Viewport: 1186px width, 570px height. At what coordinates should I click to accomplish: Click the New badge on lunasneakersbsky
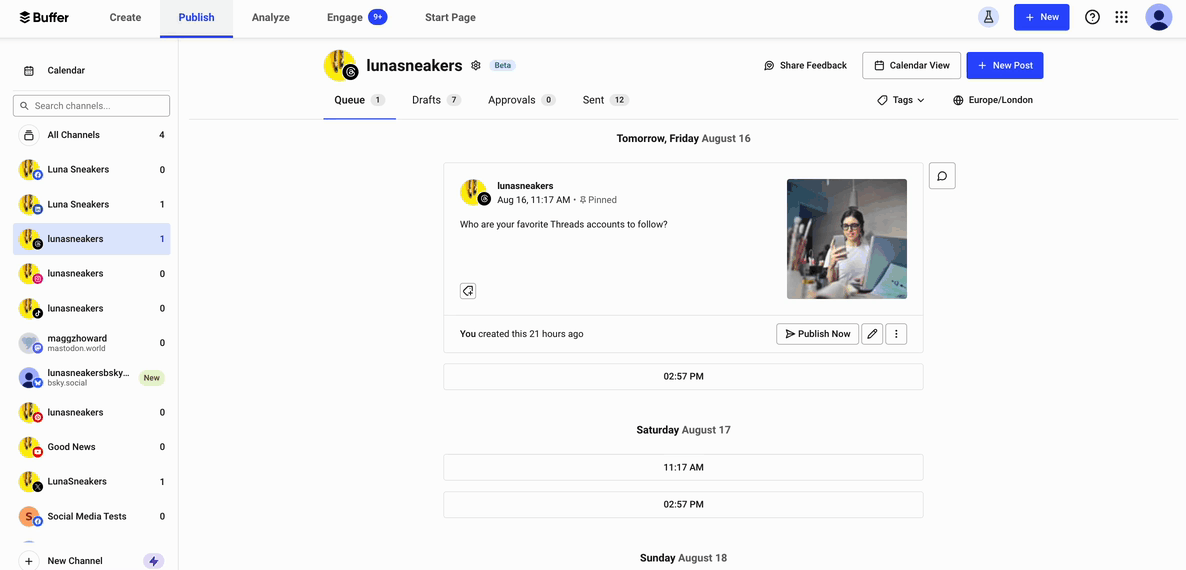[152, 378]
